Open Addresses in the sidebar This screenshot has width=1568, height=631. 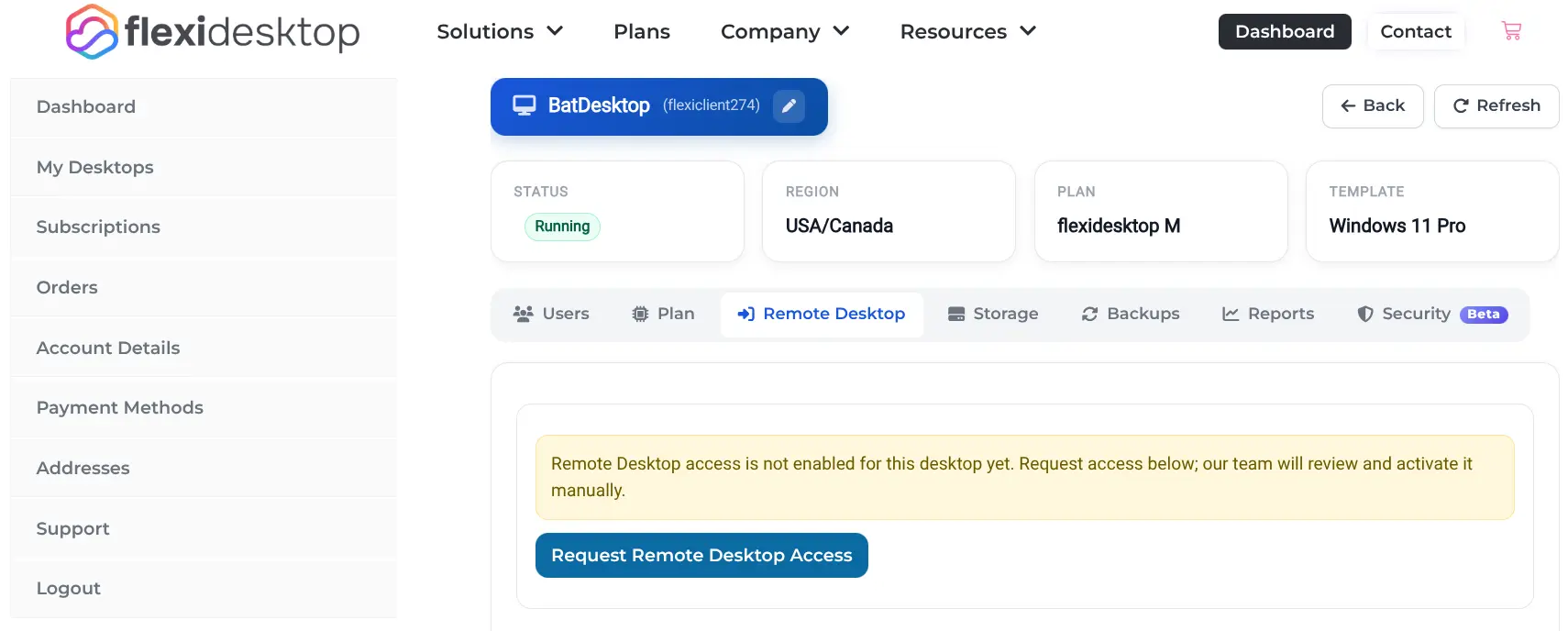[204, 468]
